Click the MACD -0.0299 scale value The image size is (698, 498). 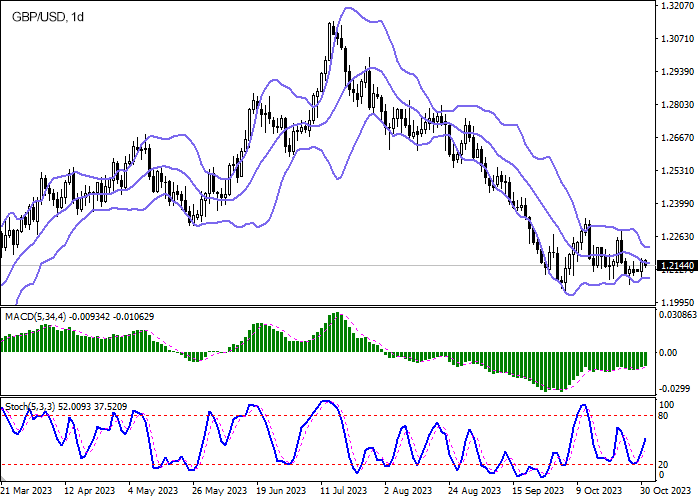pyautogui.click(x=677, y=387)
